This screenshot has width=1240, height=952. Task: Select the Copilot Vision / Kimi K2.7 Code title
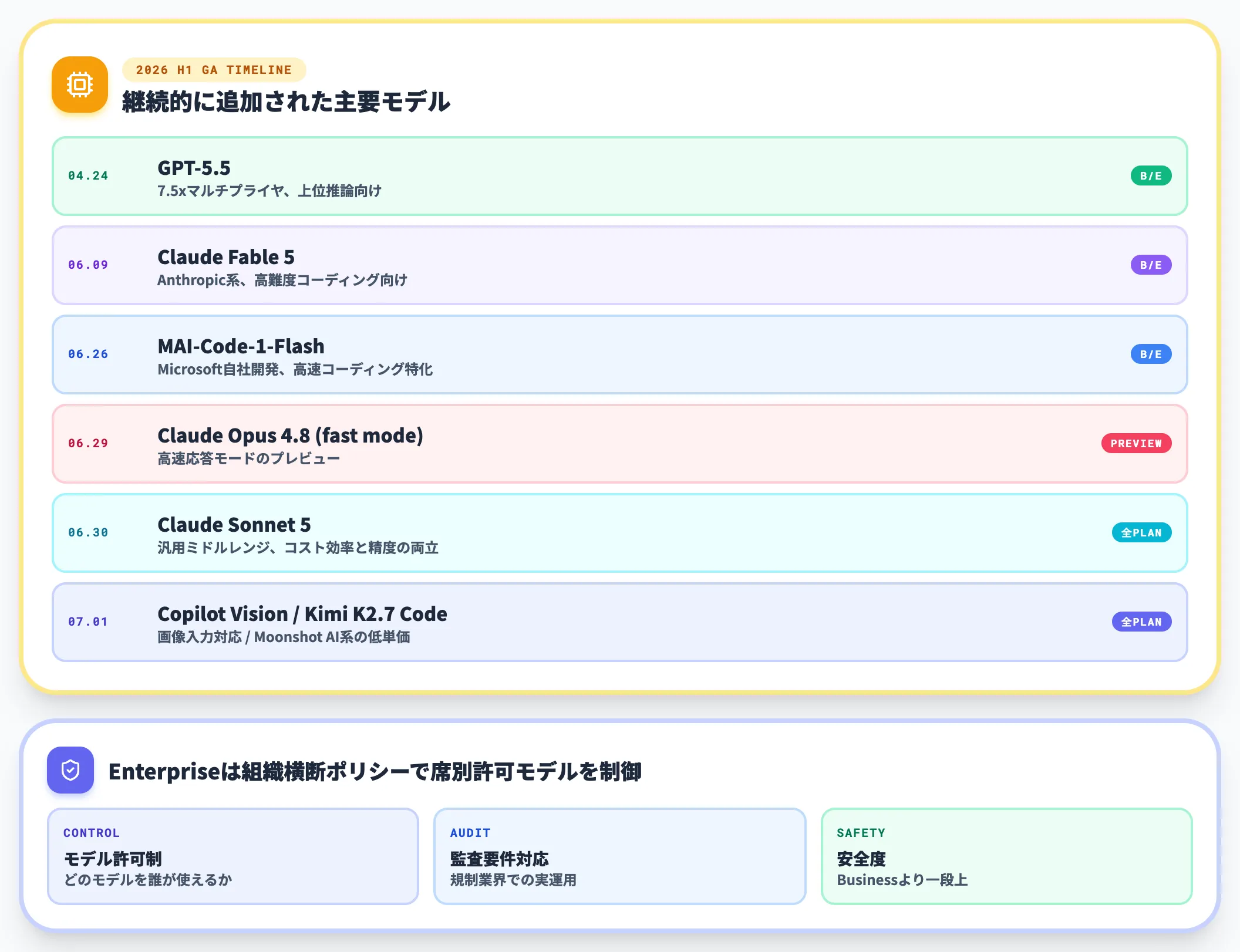(302, 614)
